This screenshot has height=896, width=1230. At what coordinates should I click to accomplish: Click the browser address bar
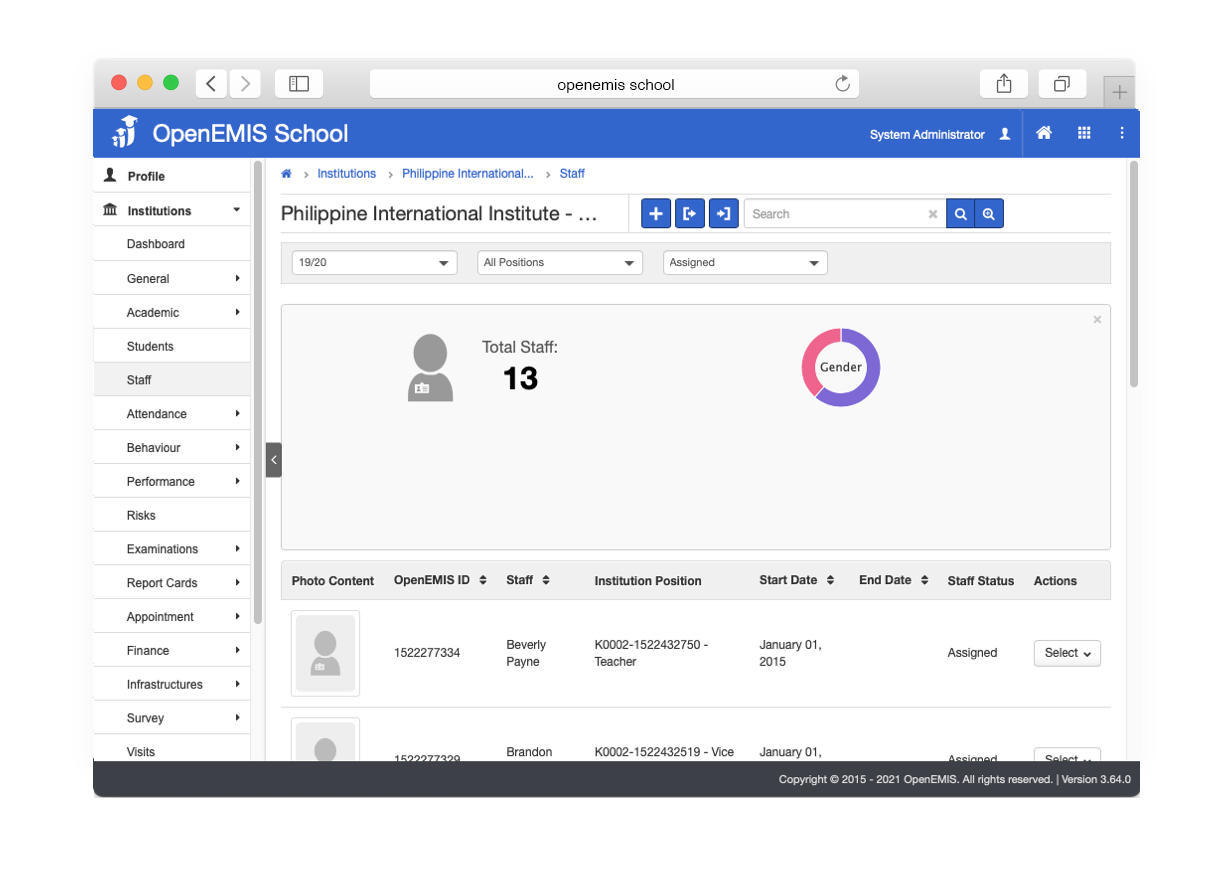(x=615, y=84)
